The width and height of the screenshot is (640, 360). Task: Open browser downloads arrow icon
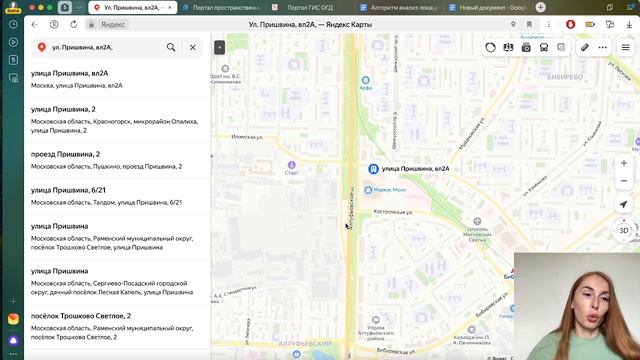629,24
